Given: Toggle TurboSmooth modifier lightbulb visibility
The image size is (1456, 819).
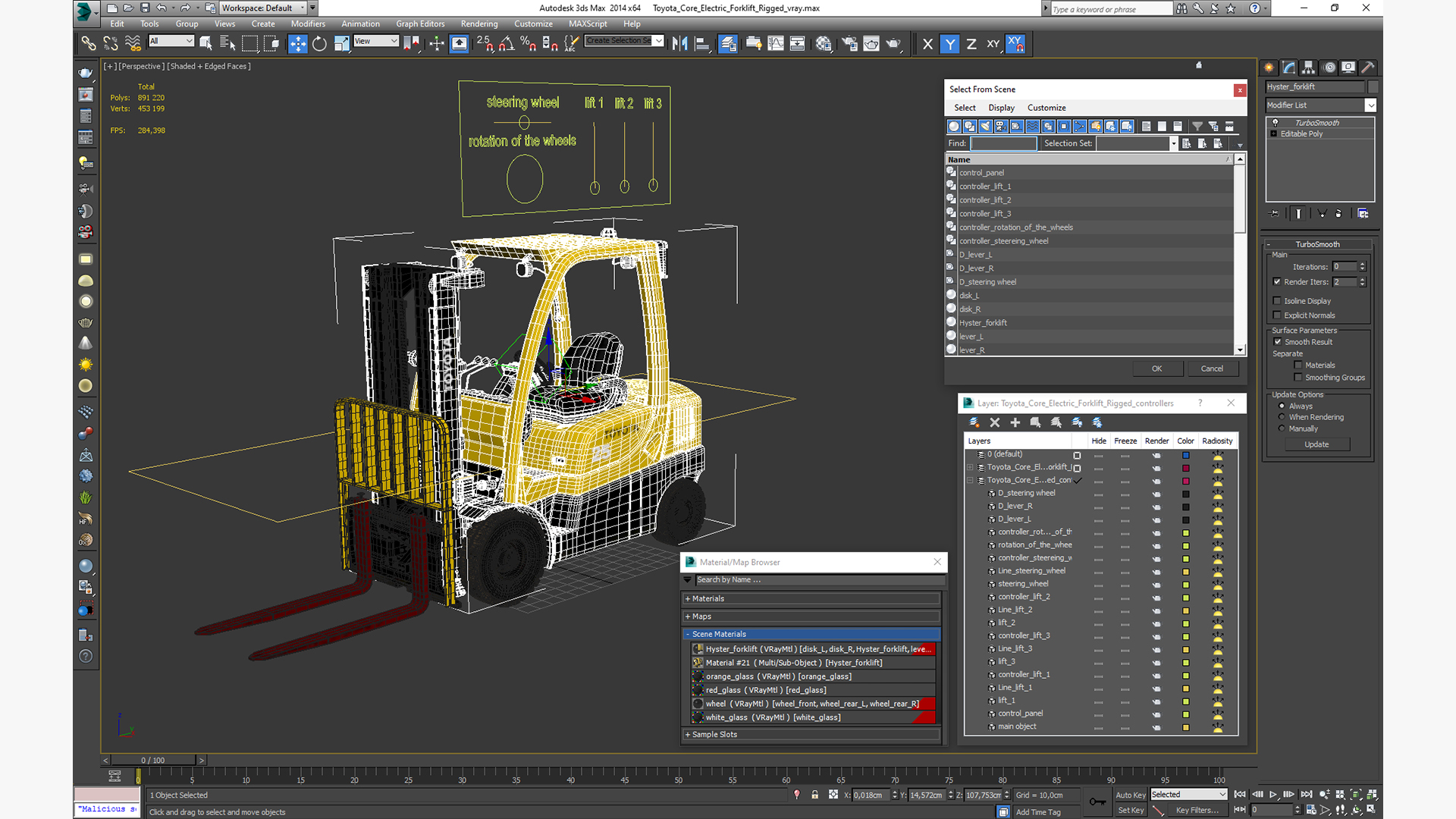Looking at the screenshot, I should [x=1276, y=123].
